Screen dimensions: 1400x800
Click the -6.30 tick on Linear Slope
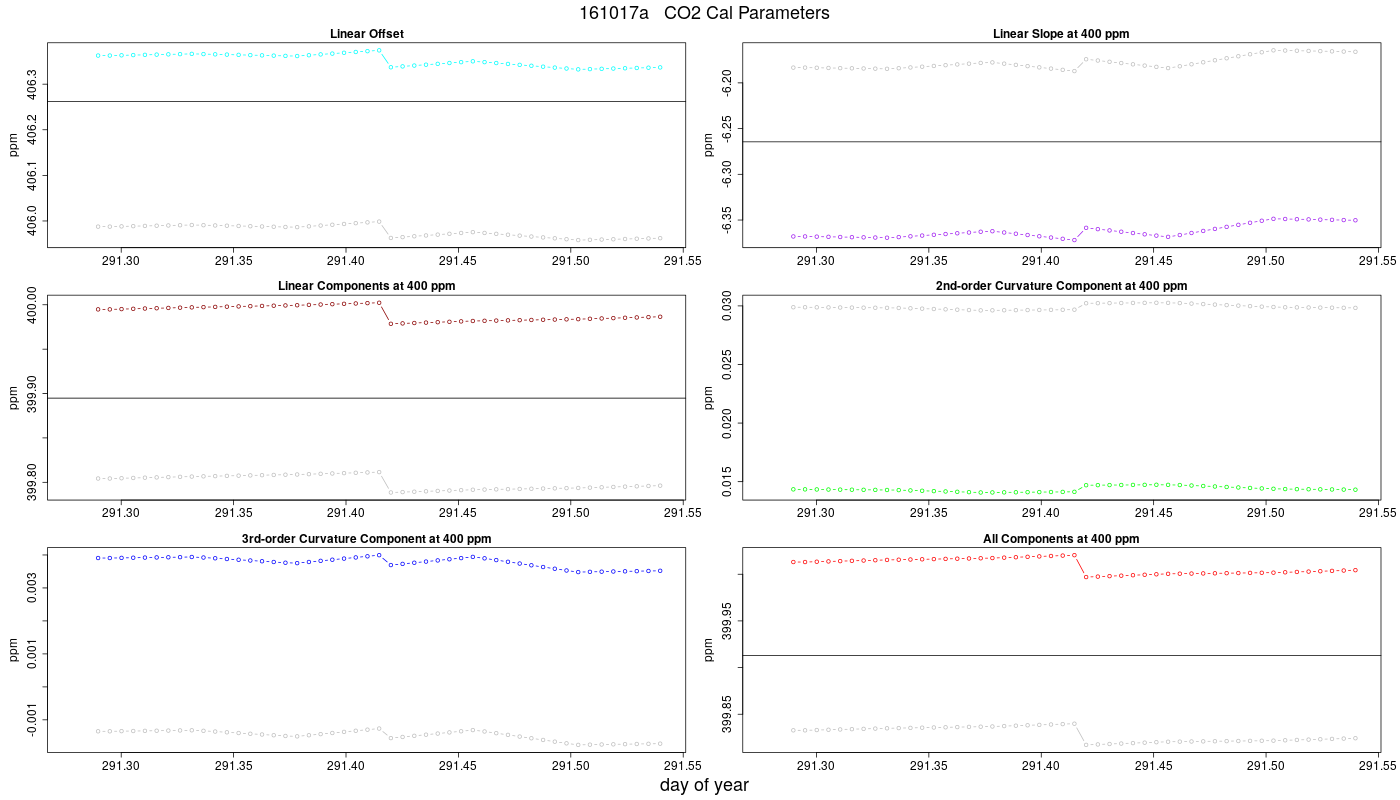(x=728, y=174)
